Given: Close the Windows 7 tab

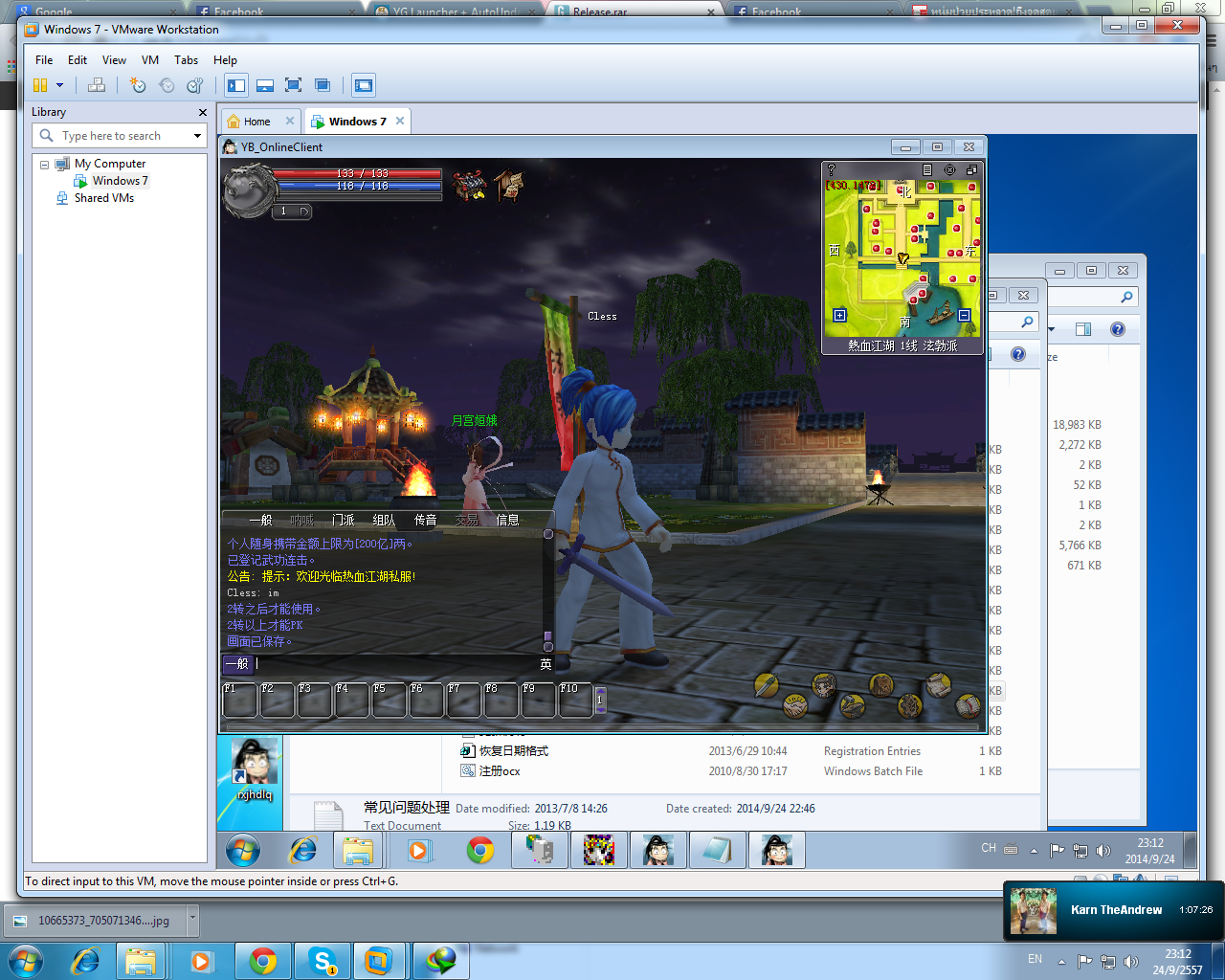Looking at the screenshot, I should coord(400,121).
